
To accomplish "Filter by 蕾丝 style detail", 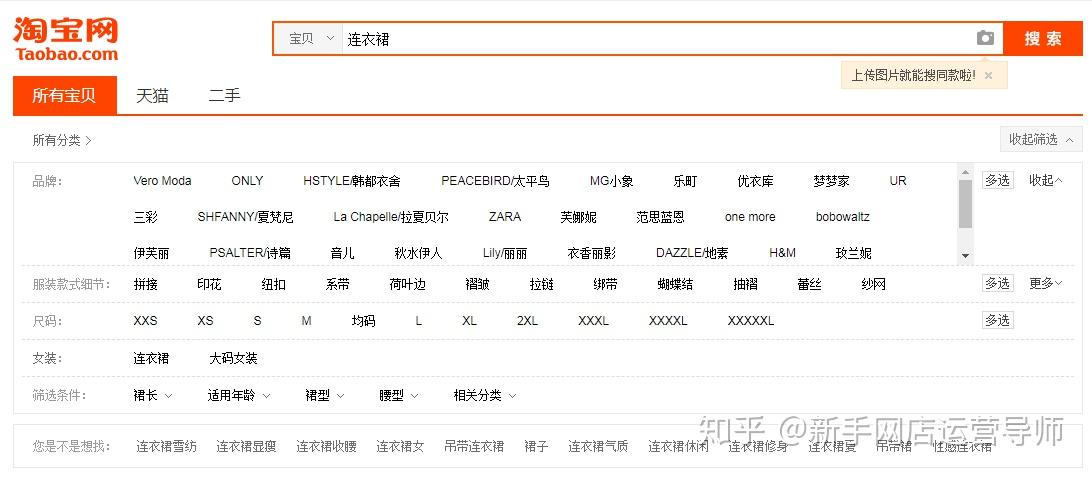I will click(809, 284).
